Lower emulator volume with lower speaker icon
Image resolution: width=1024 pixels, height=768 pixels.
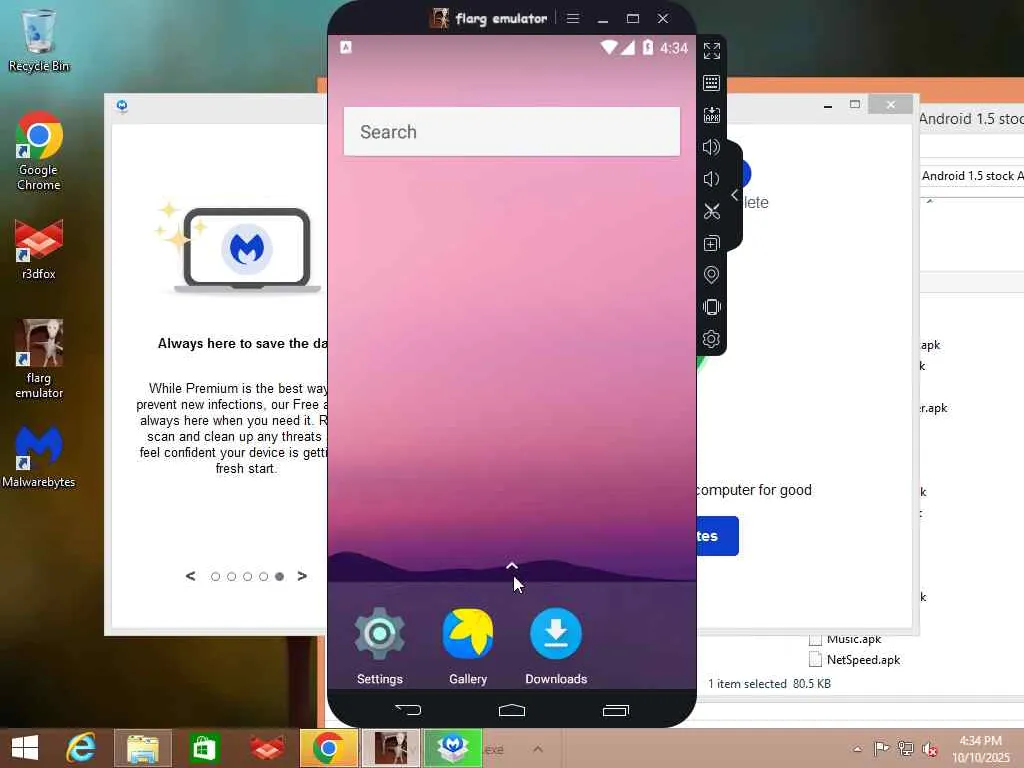click(x=711, y=179)
